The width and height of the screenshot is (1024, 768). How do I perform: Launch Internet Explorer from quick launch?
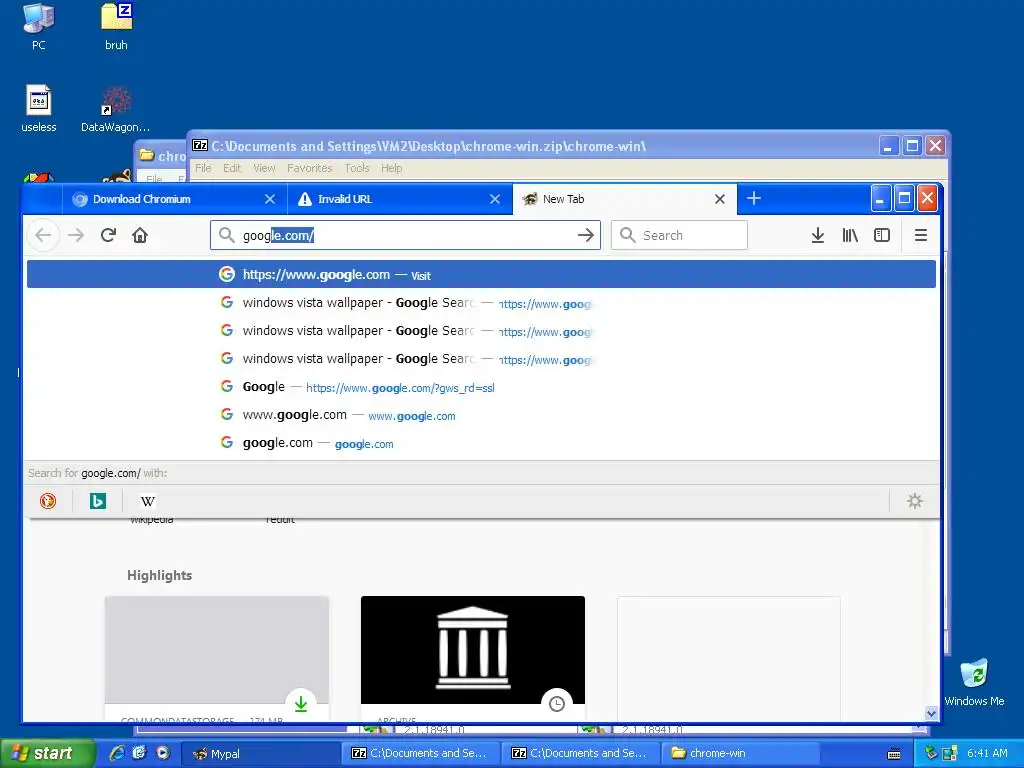117,753
